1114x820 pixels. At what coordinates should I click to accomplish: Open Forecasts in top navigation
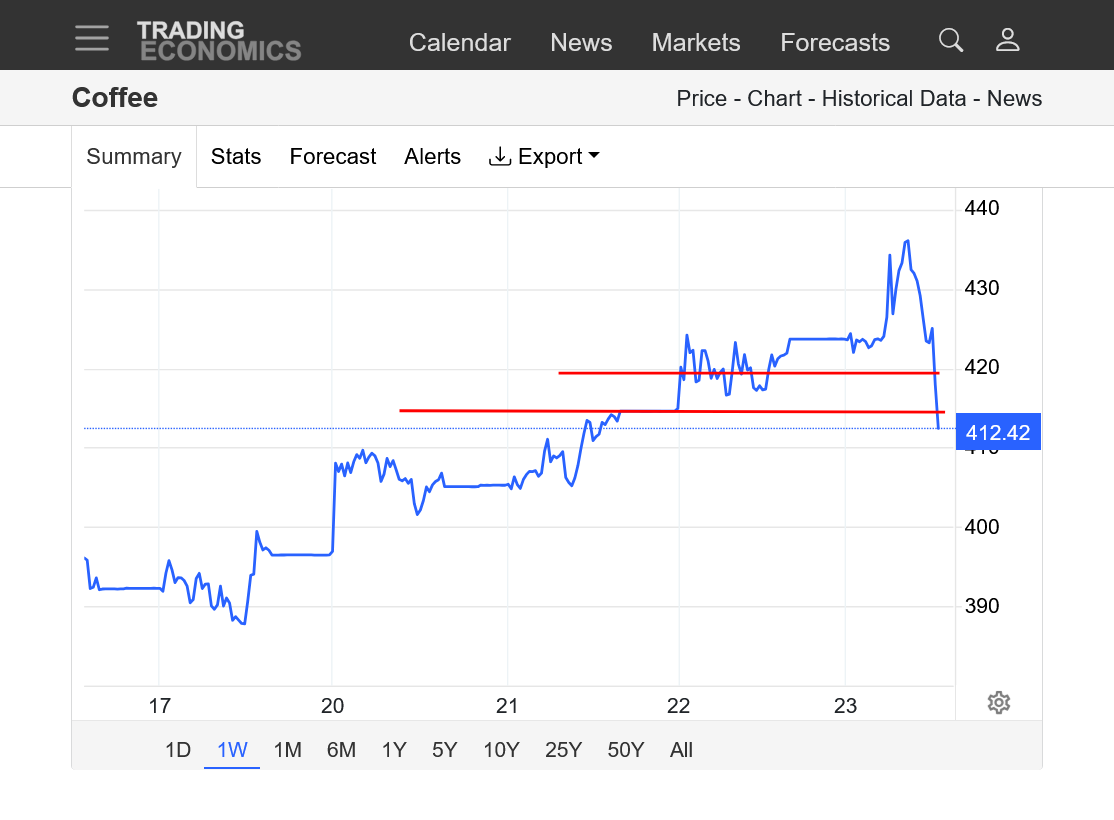click(x=835, y=43)
